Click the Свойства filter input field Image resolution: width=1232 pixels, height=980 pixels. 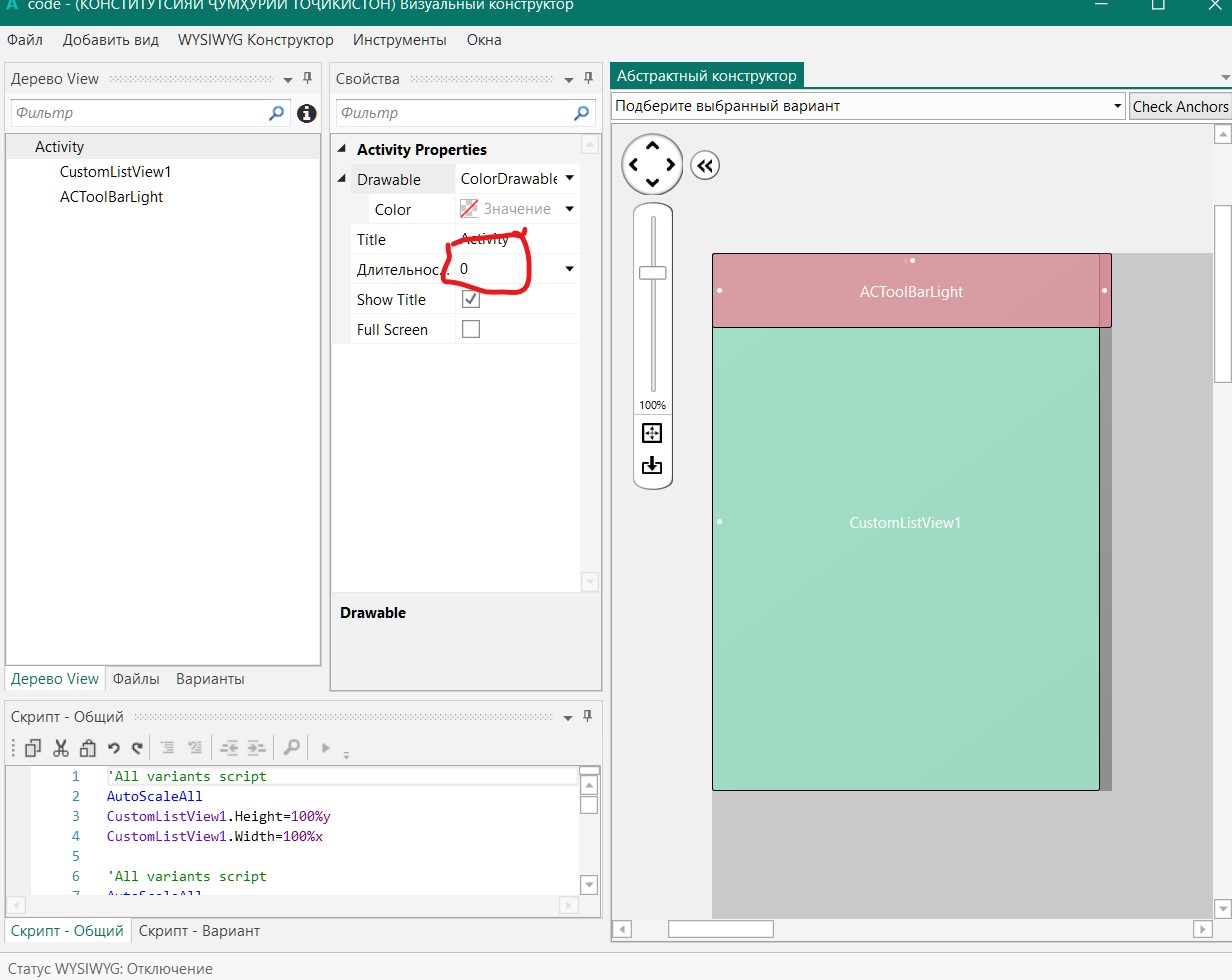[x=455, y=113]
